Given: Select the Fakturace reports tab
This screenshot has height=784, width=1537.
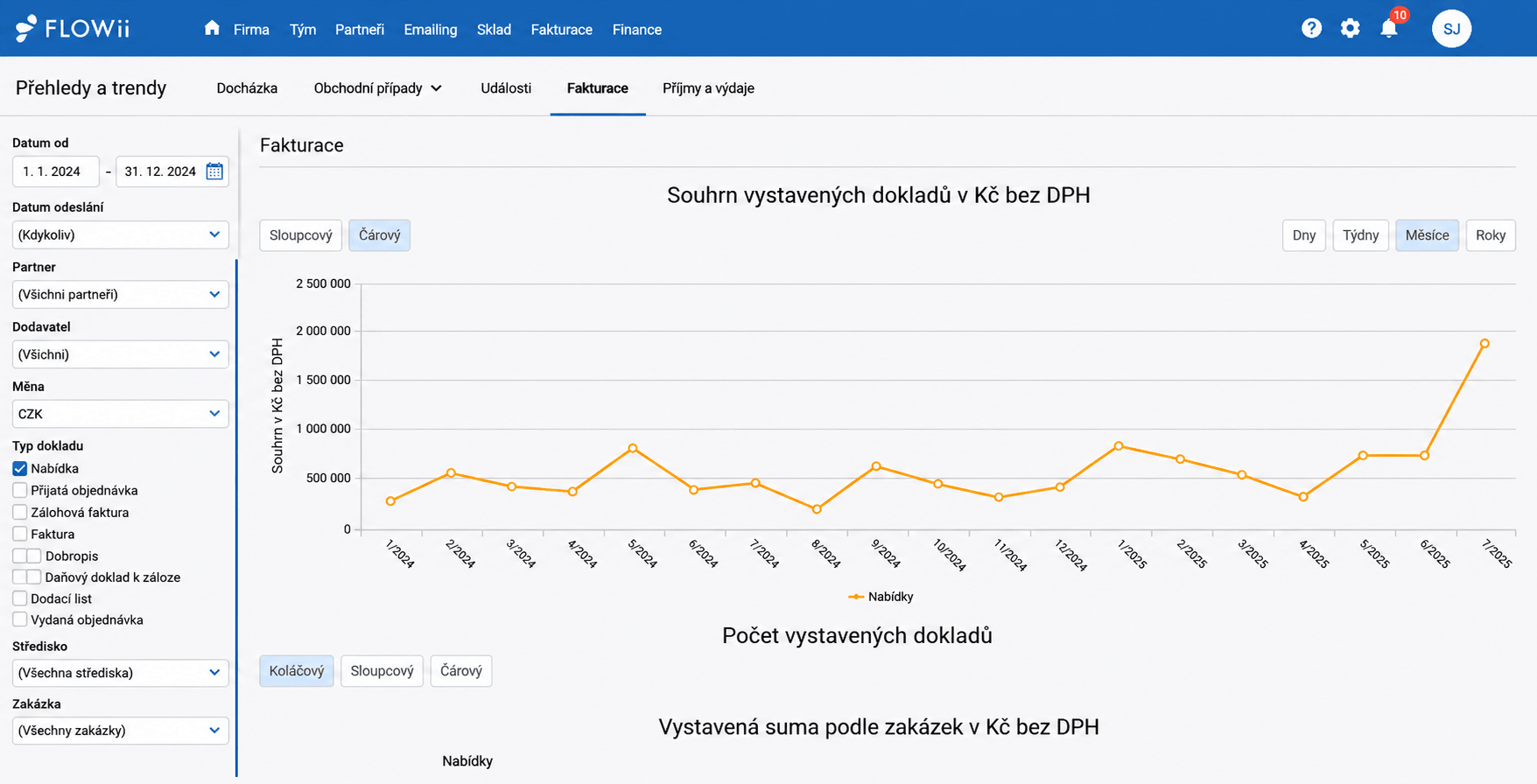Looking at the screenshot, I should [598, 88].
